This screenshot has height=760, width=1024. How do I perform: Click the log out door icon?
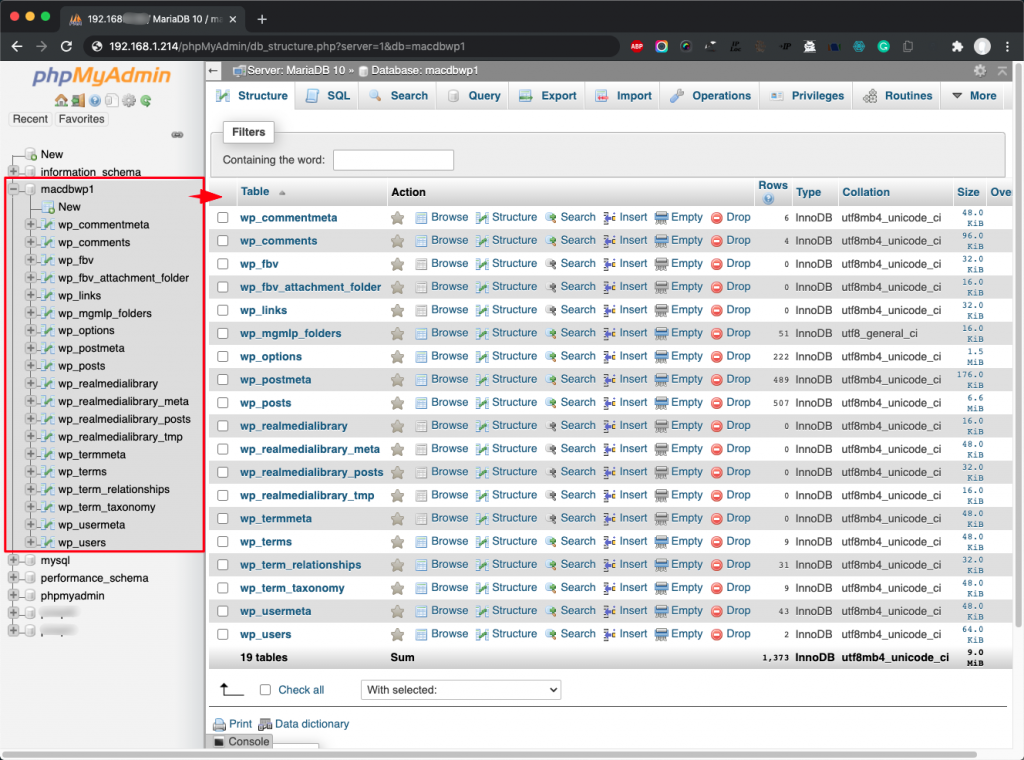pyautogui.click(x=78, y=101)
